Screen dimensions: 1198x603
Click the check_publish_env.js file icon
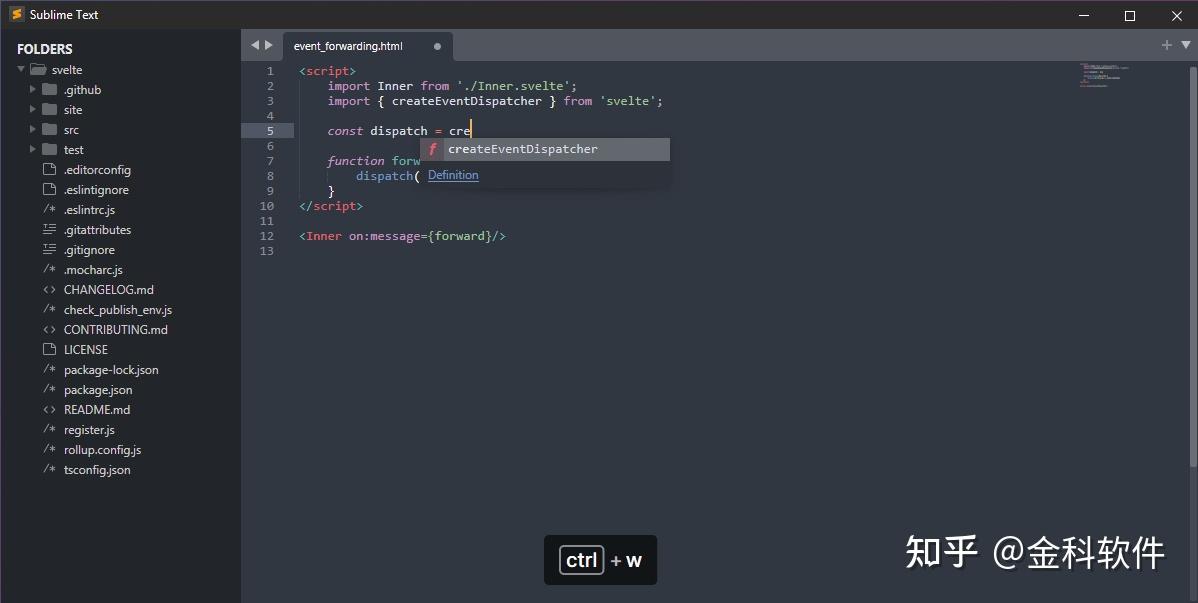50,309
